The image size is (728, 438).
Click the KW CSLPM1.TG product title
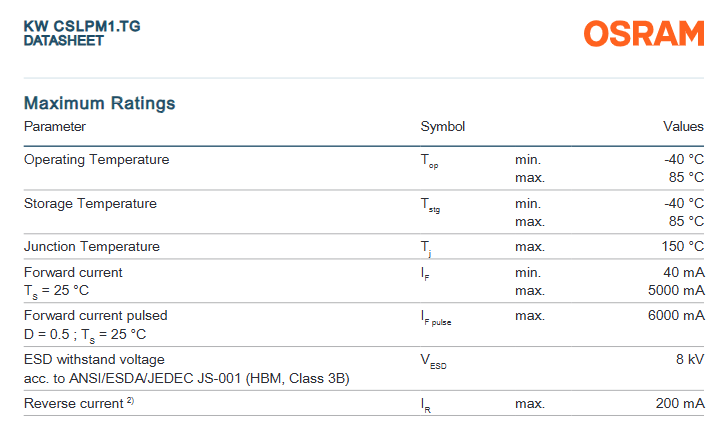pyautogui.click(x=81, y=25)
